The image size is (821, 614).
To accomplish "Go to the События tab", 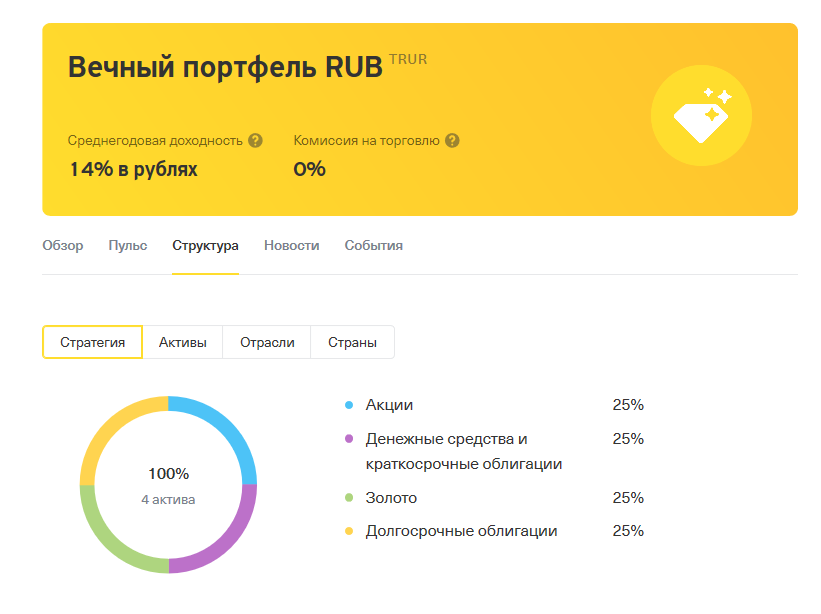I will [x=372, y=245].
